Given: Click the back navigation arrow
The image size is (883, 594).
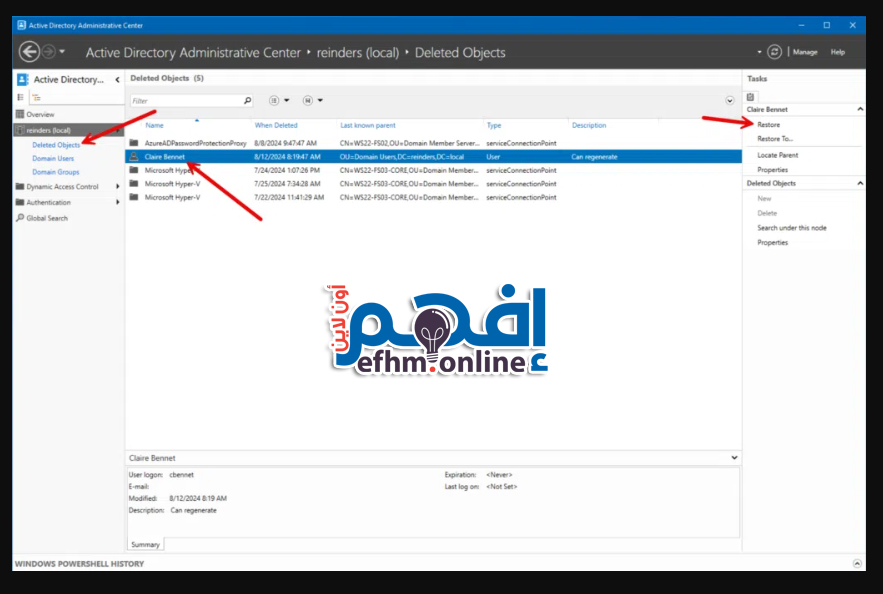Looking at the screenshot, I should 29,52.
